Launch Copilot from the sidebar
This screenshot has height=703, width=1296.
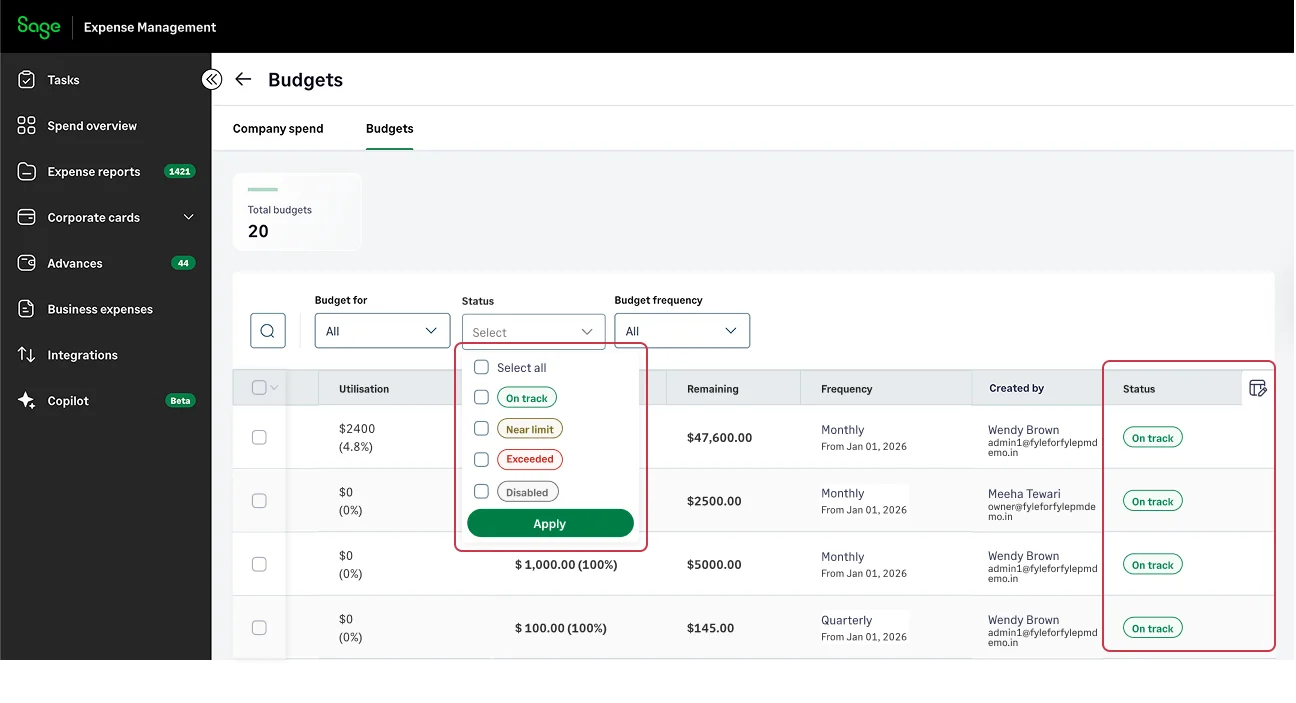click(x=26, y=400)
